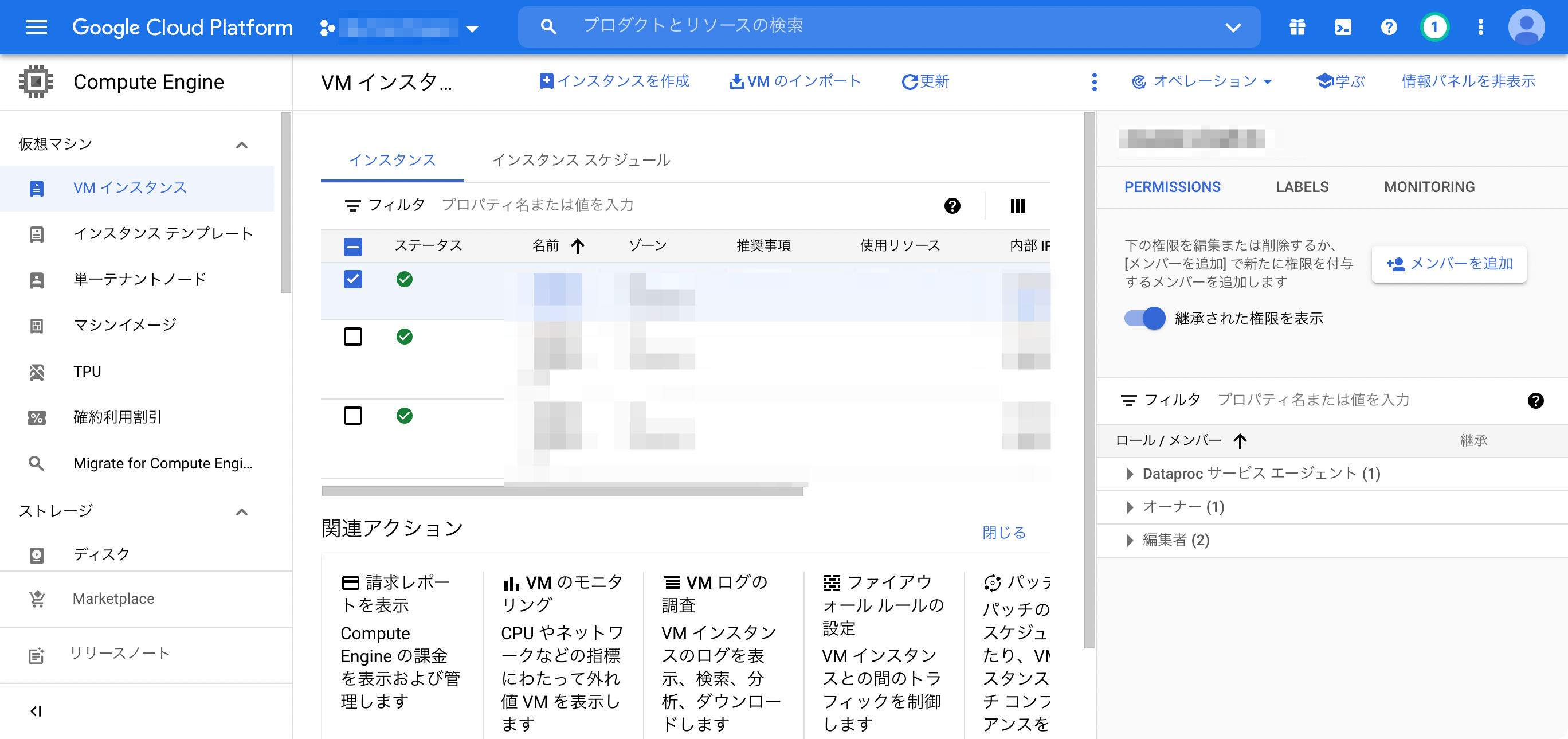
Task: Click インスタンスを作成 button
Action: pyautogui.click(x=614, y=81)
